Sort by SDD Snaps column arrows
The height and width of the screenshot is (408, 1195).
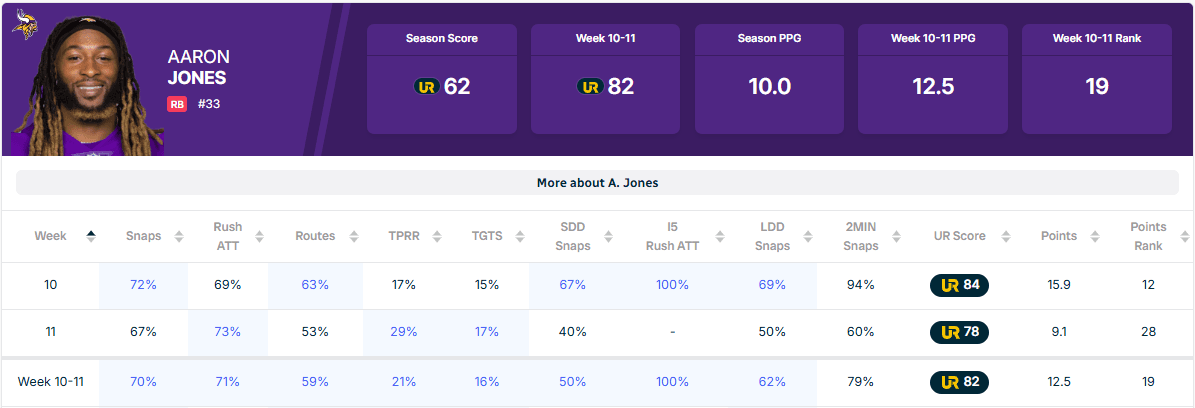pos(609,237)
